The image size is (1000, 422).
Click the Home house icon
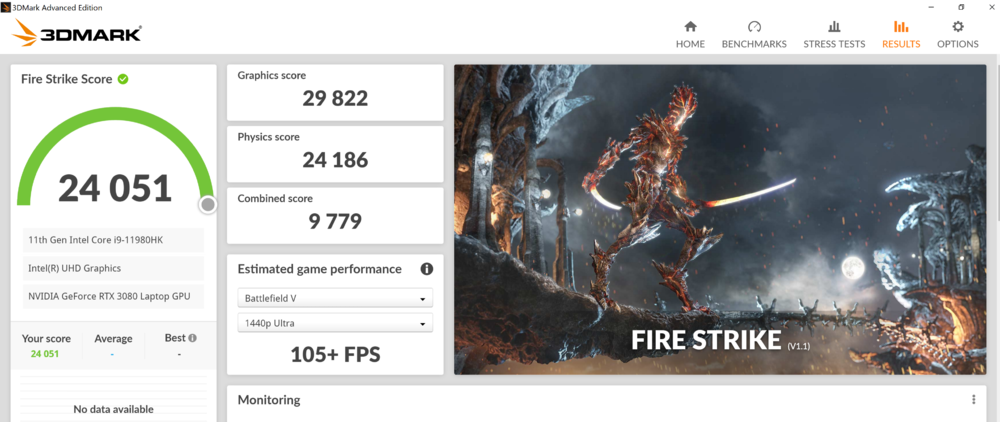click(x=690, y=27)
